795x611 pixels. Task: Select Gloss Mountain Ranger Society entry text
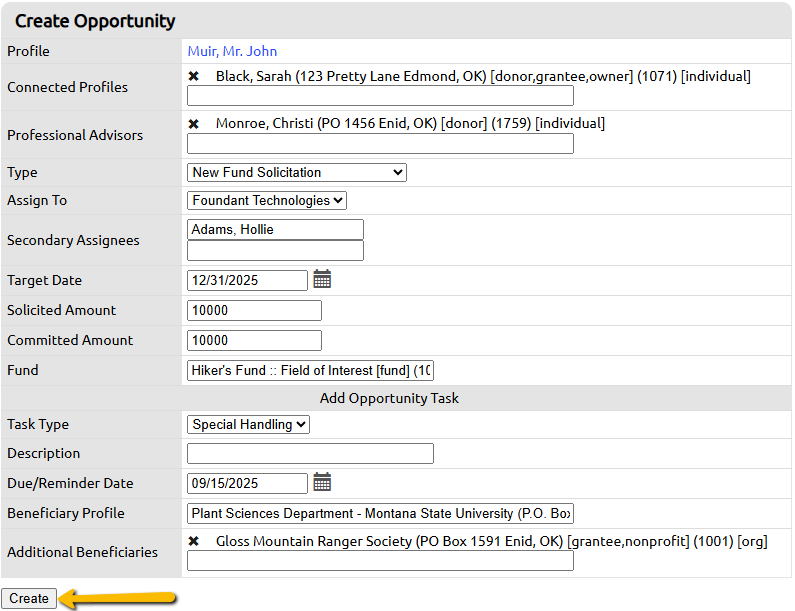pos(492,541)
